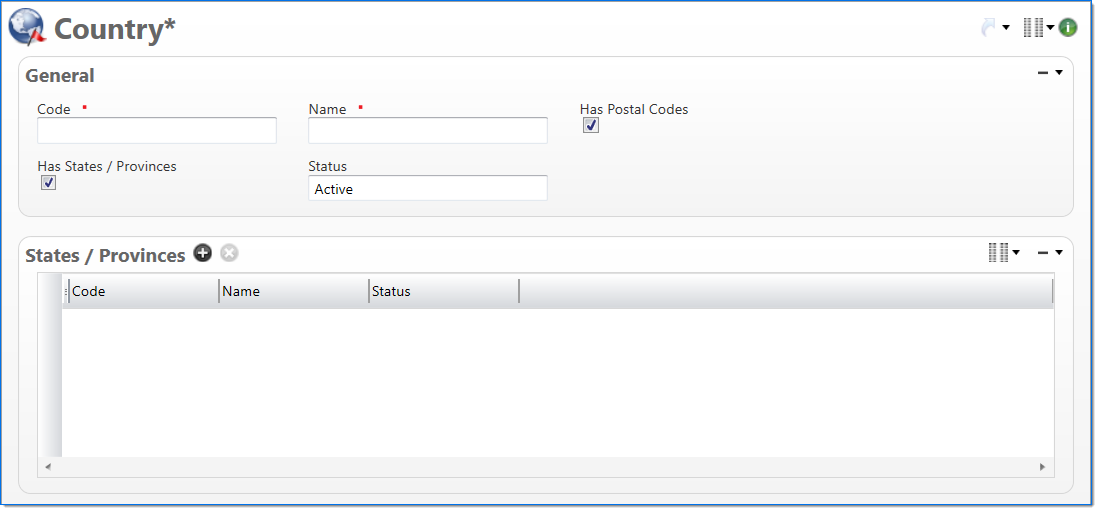Open the dropdown arrow beside share icon
Image resolution: width=1098 pixels, height=511 pixels.
(1006, 28)
